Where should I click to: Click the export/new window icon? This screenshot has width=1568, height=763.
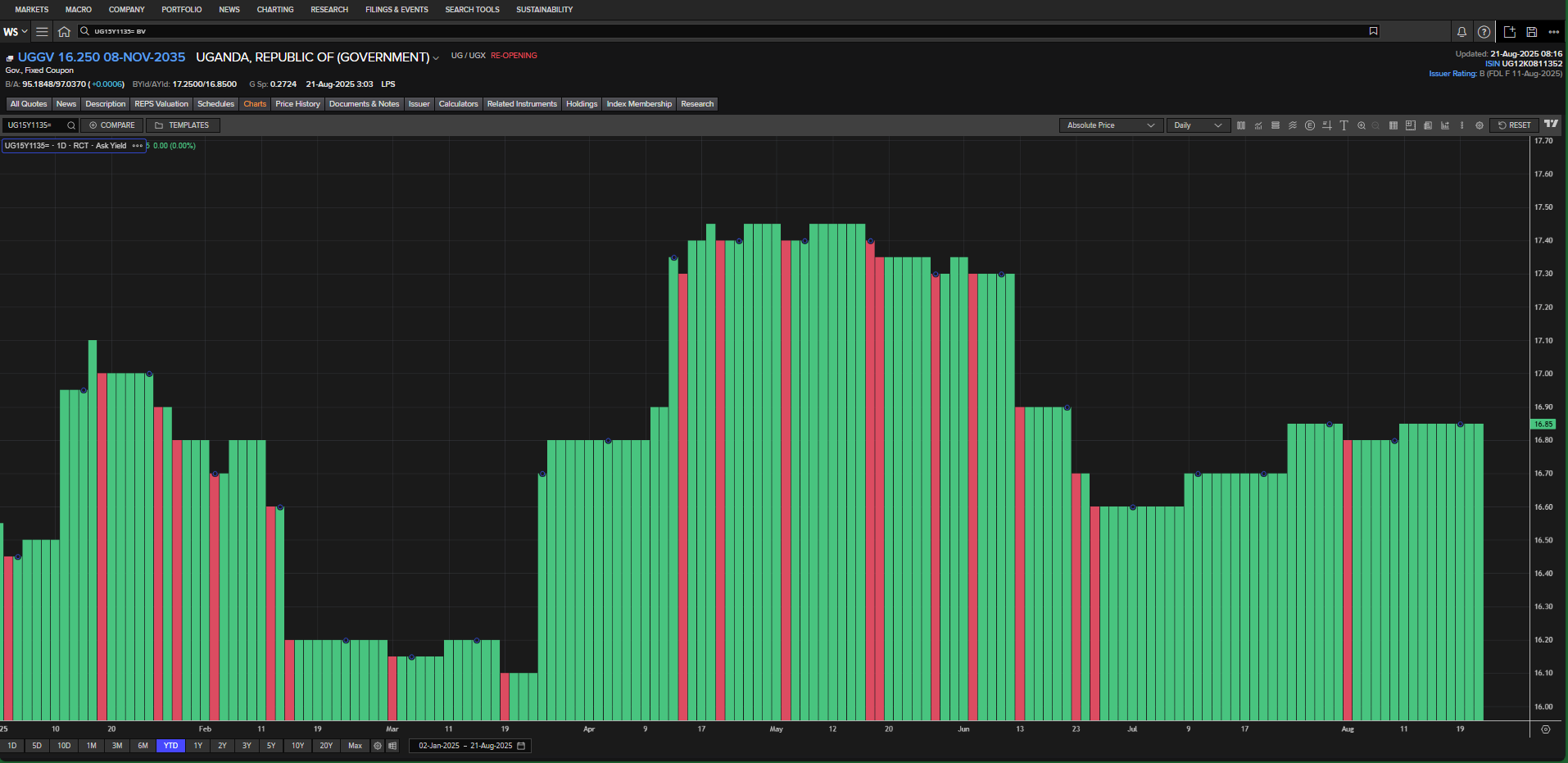tap(1510, 32)
